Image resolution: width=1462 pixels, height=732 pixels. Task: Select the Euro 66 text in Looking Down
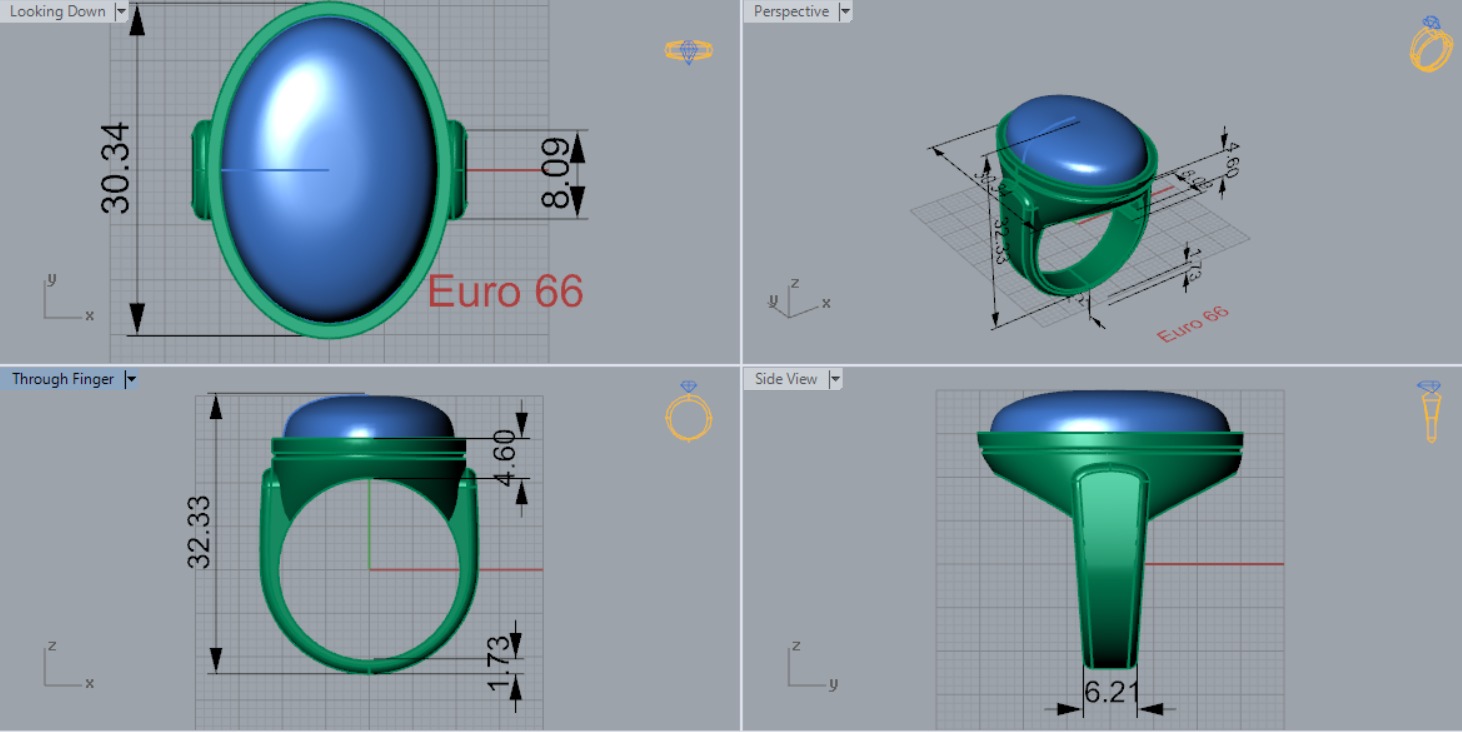pos(505,291)
